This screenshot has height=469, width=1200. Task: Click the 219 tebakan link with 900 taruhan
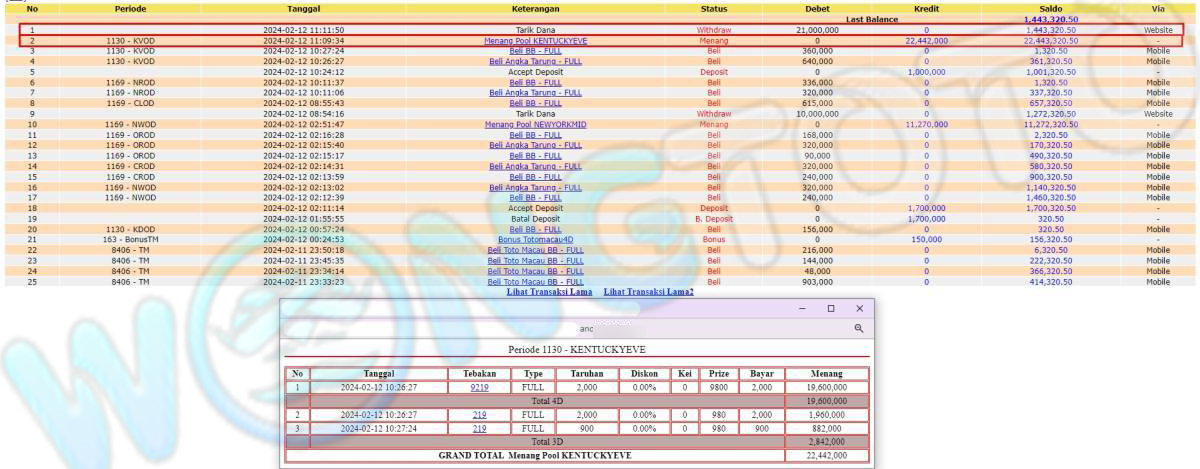[479, 427]
